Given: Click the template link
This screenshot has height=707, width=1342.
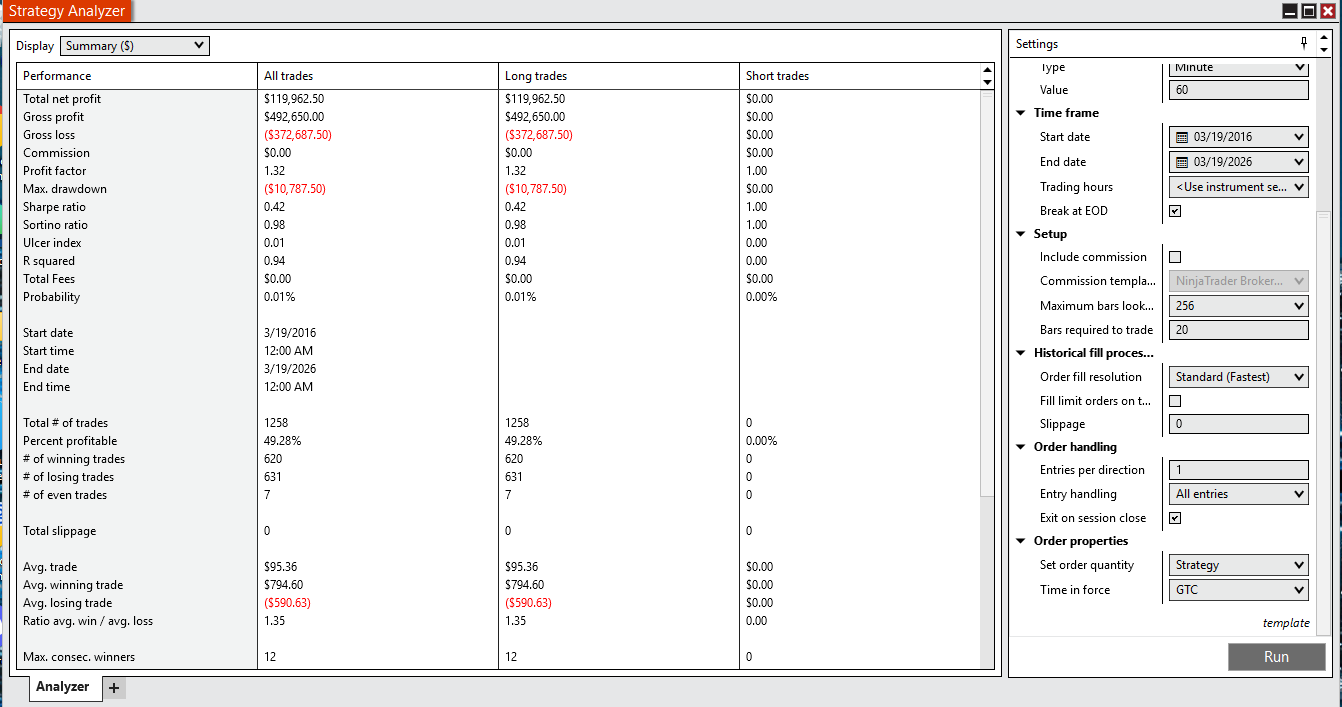Looking at the screenshot, I should (x=1286, y=622).
